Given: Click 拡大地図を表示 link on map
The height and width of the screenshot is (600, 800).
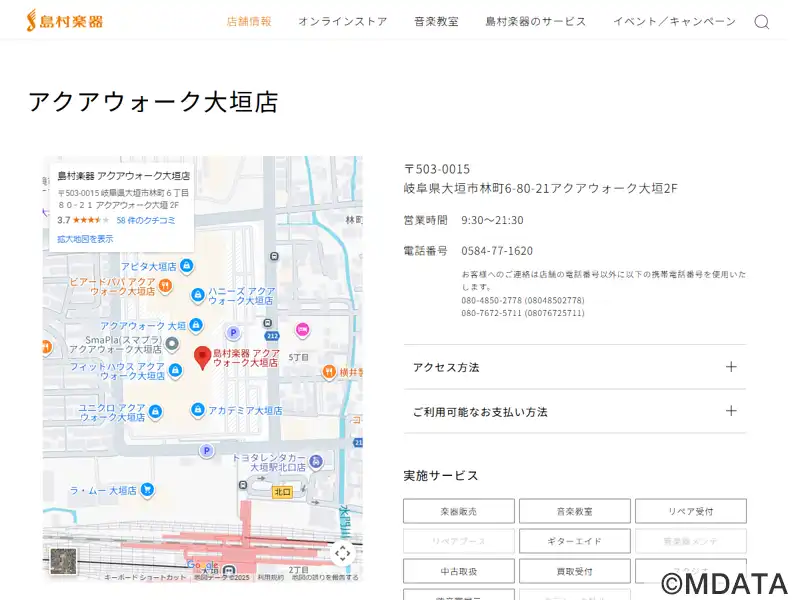Looking at the screenshot, I should pos(85,239).
